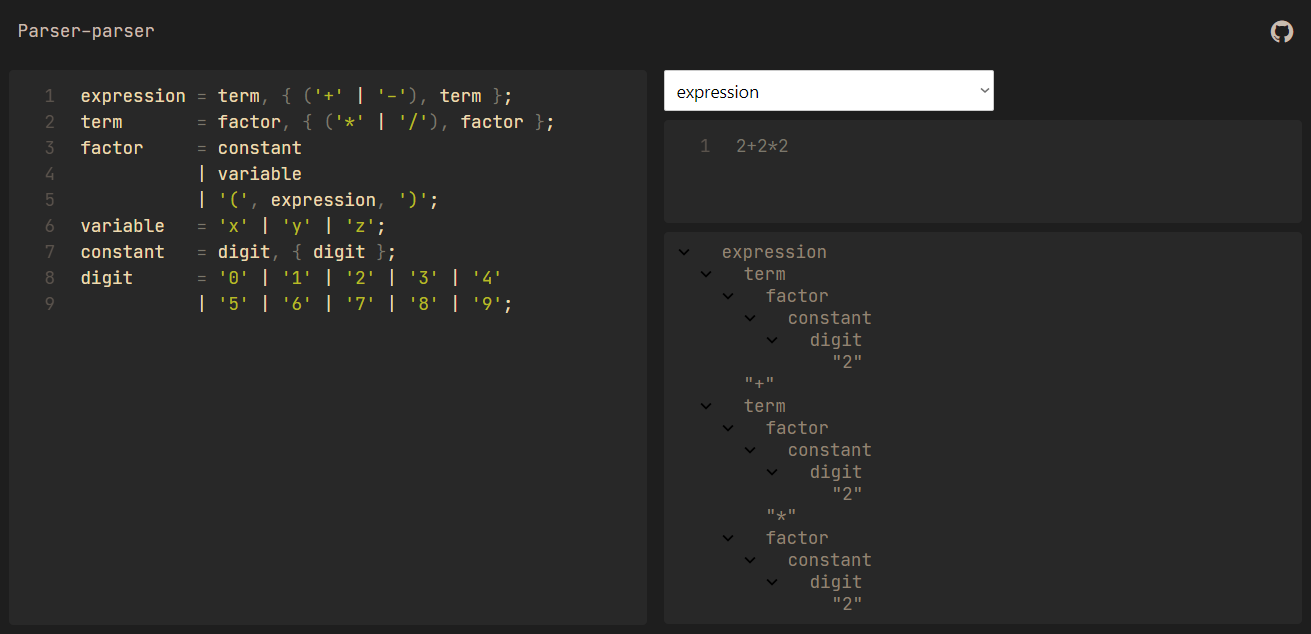Image resolution: width=1311 pixels, height=634 pixels.
Task: Place cursor on expression rule name in grammar
Action: (133, 96)
